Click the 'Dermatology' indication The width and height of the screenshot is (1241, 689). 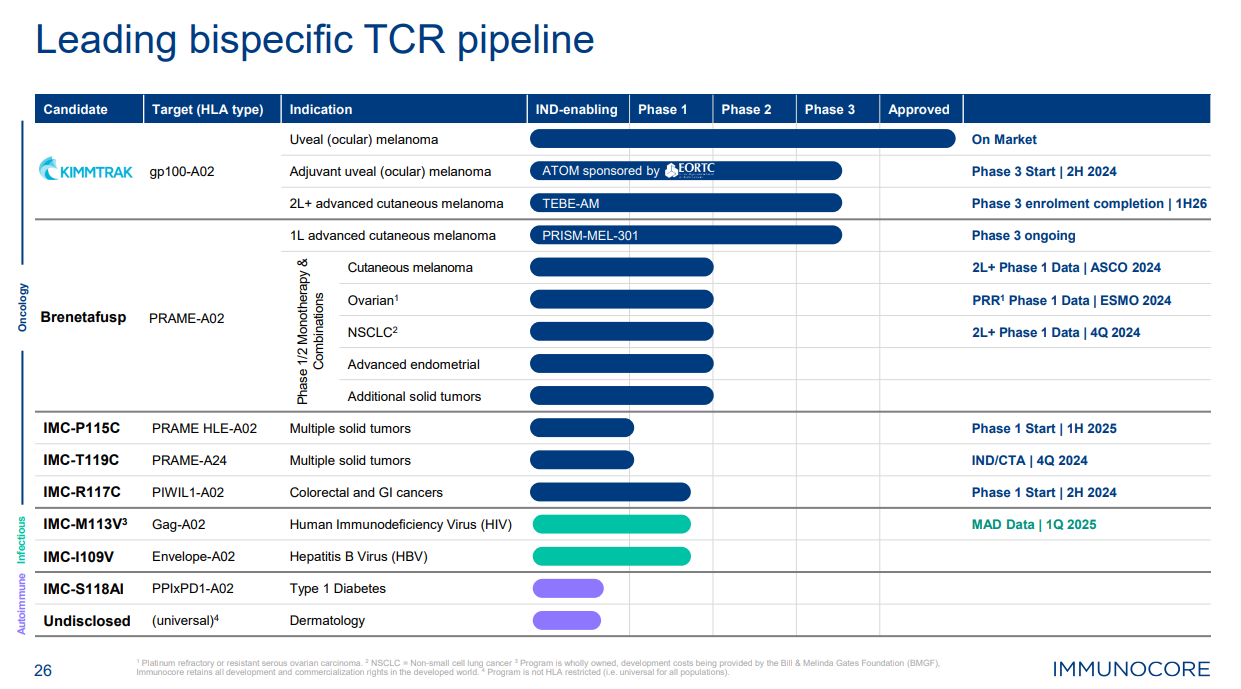(327, 620)
